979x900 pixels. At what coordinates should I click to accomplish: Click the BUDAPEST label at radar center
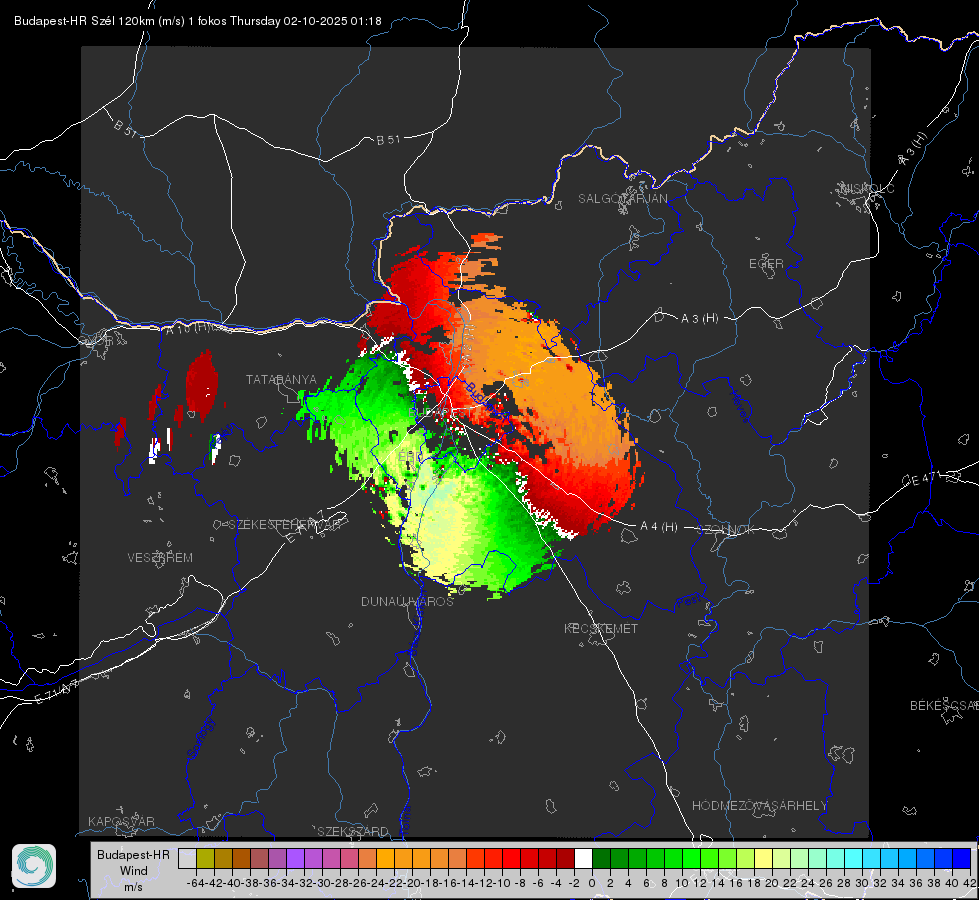click(441, 413)
